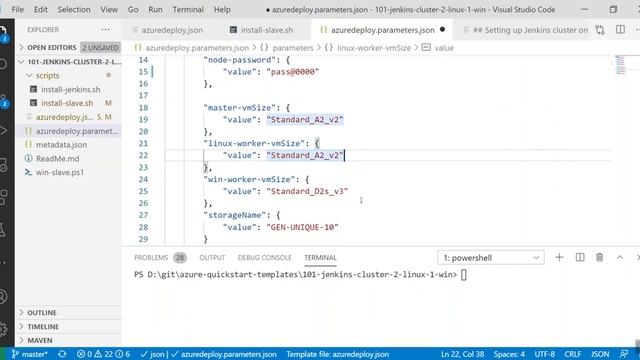
Task: Click the "Standard_D2s_v3" value on line 25
Action: tap(307, 191)
